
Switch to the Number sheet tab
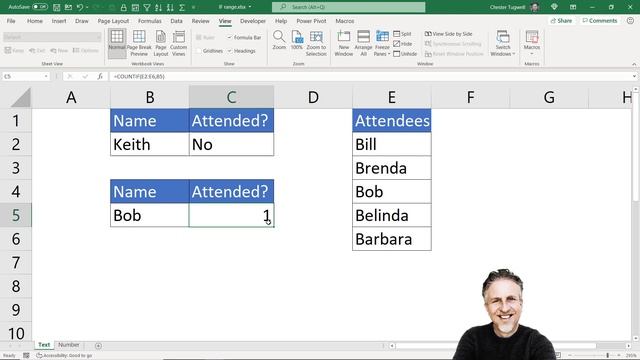point(69,345)
